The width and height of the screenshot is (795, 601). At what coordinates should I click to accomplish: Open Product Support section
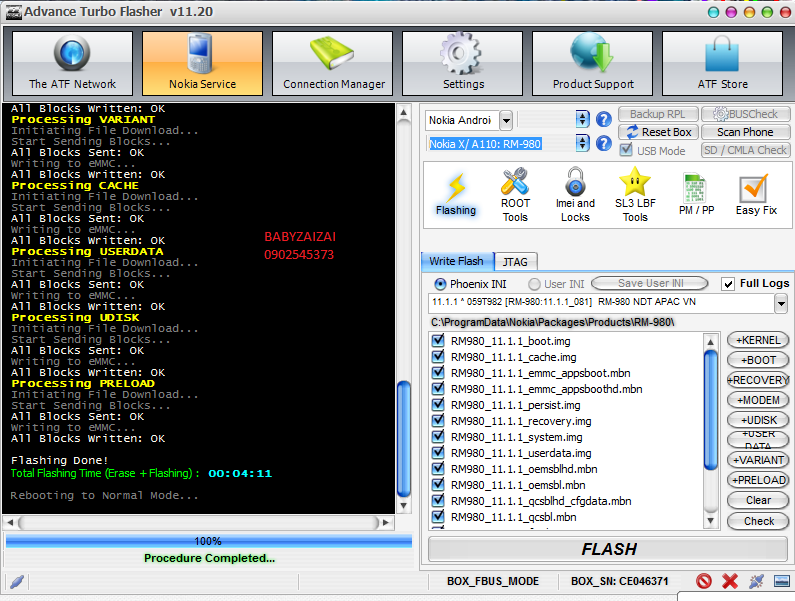pos(592,63)
